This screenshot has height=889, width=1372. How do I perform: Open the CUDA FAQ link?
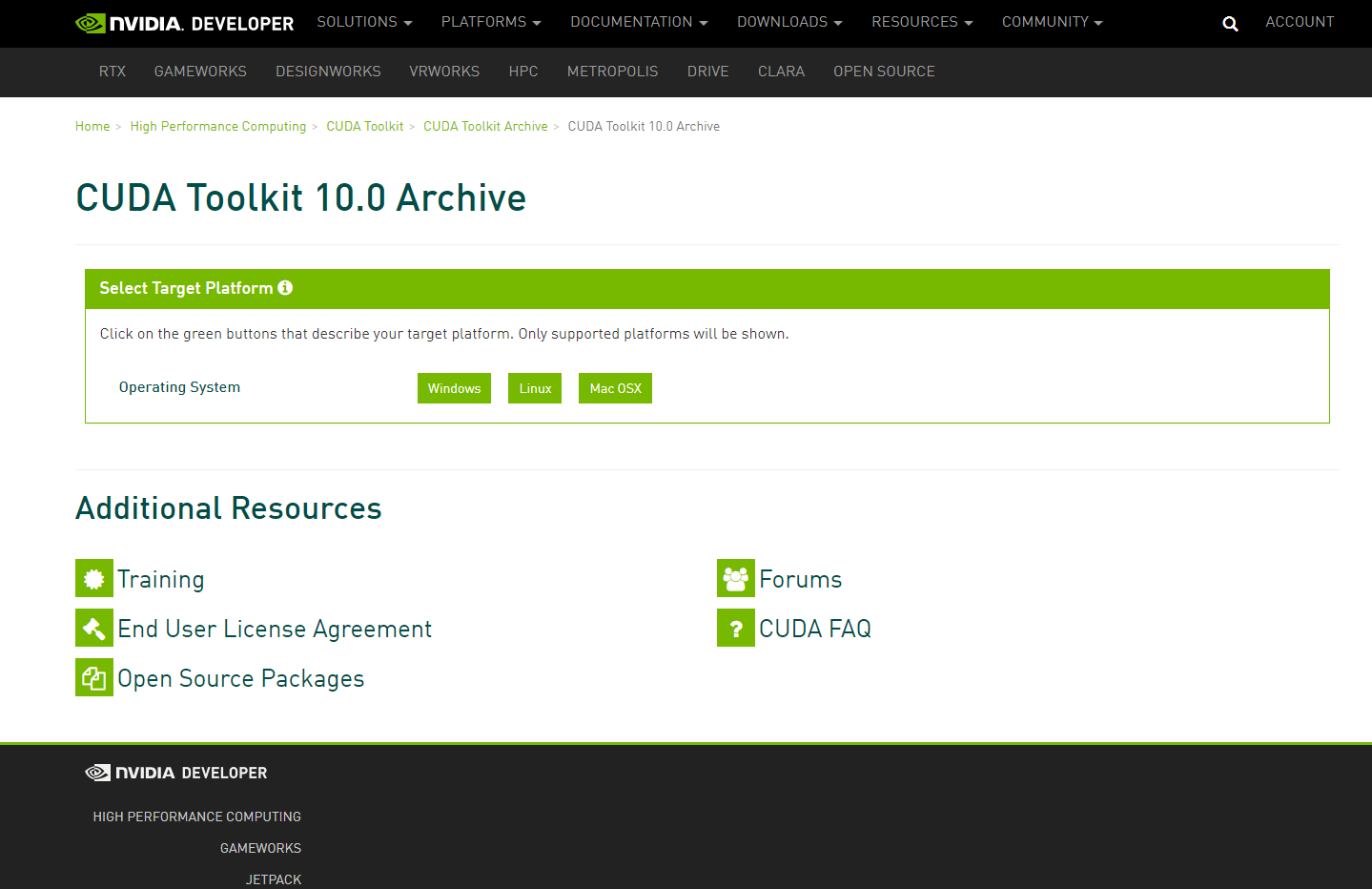[x=815, y=630]
